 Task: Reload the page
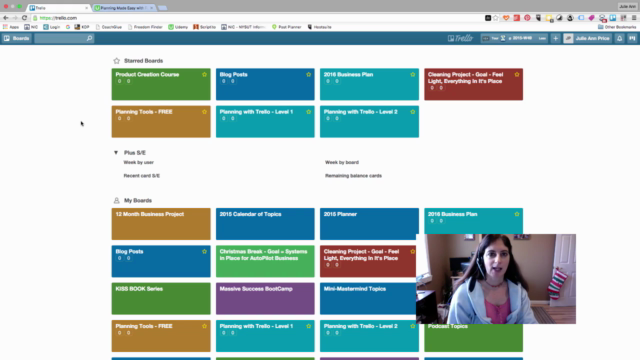(24, 18)
